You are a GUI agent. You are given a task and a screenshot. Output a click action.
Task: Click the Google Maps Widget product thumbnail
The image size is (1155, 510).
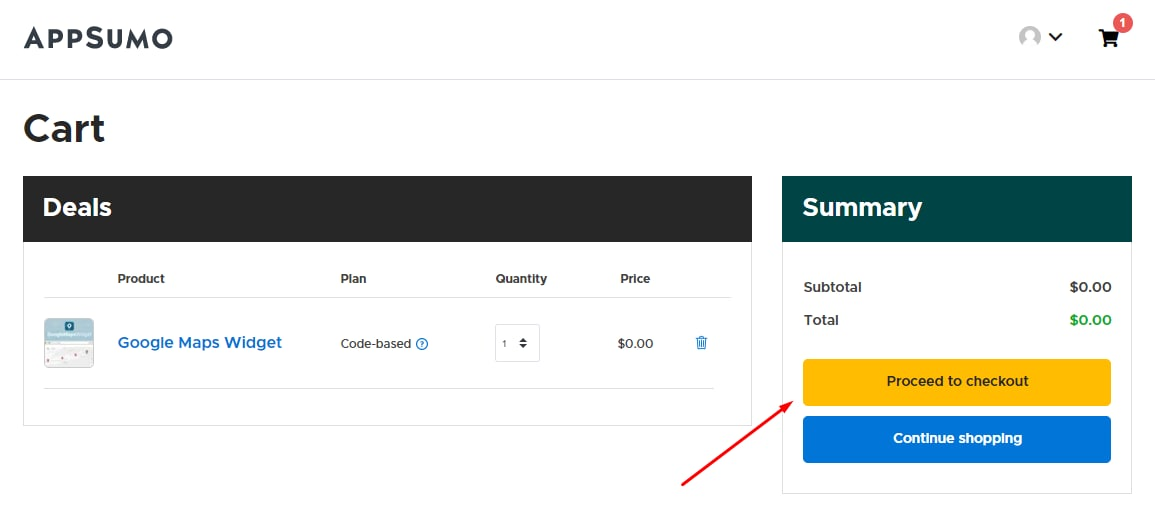click(69, 343)
